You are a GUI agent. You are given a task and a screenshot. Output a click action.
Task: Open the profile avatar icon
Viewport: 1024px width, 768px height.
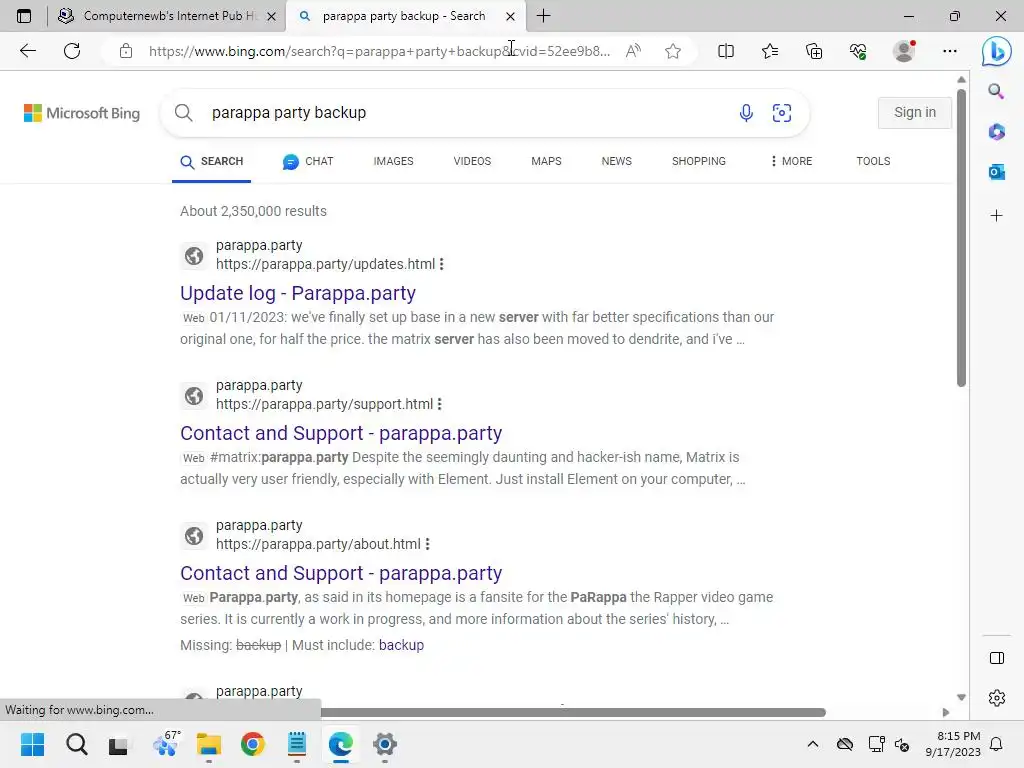(904, 51)
